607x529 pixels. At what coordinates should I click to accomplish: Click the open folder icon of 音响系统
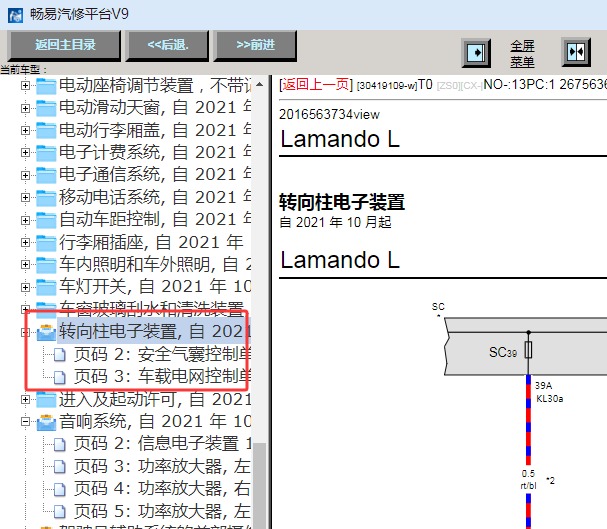click(x=46, y=422)
